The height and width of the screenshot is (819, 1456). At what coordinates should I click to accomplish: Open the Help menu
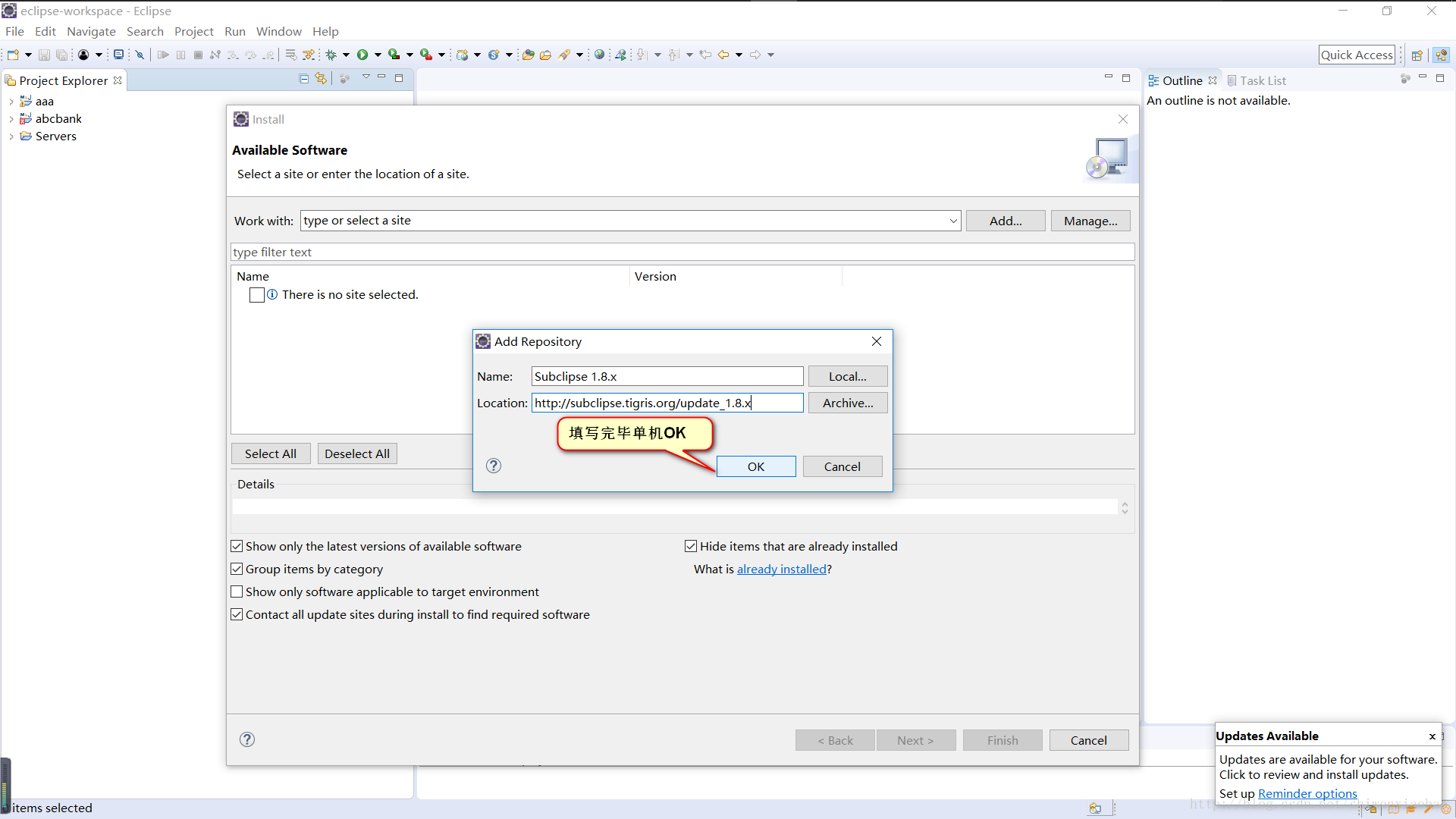coord(325,31)
